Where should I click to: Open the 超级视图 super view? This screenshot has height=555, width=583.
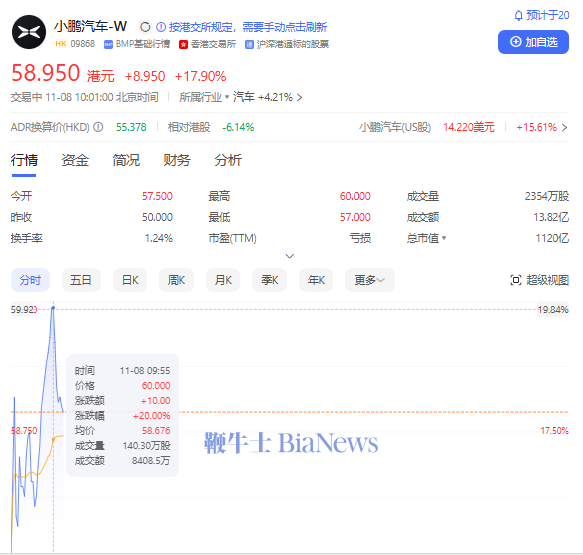[539, 280]
